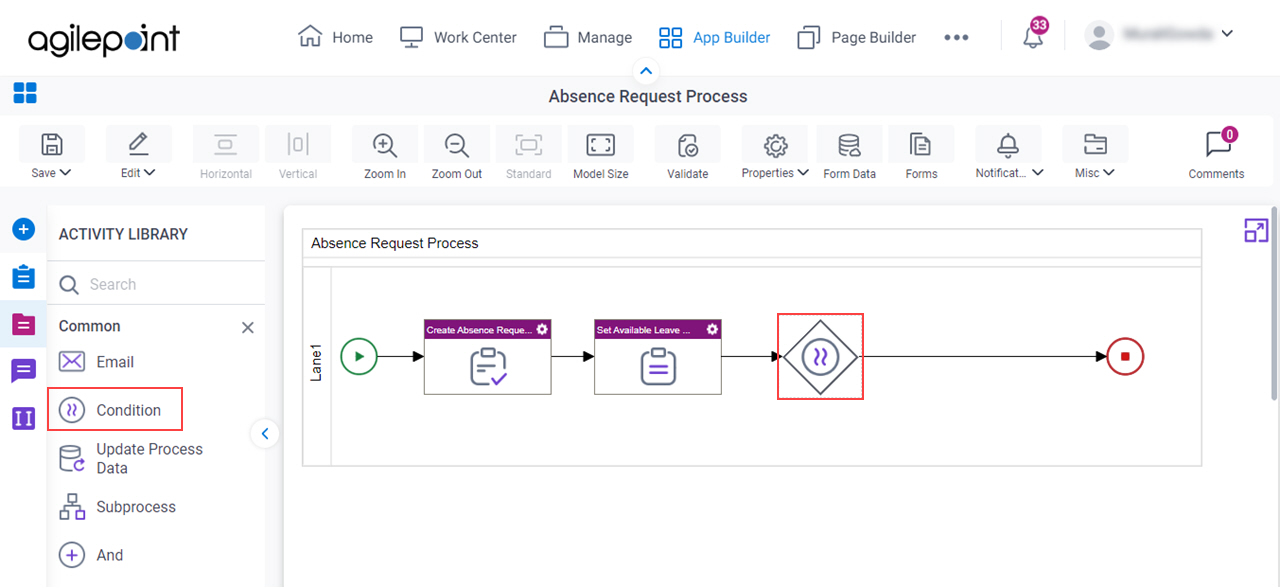Image resolution: width=1280 pixels, height=588 pixels.
Task: Open Model Size settings
Action: 601,154
